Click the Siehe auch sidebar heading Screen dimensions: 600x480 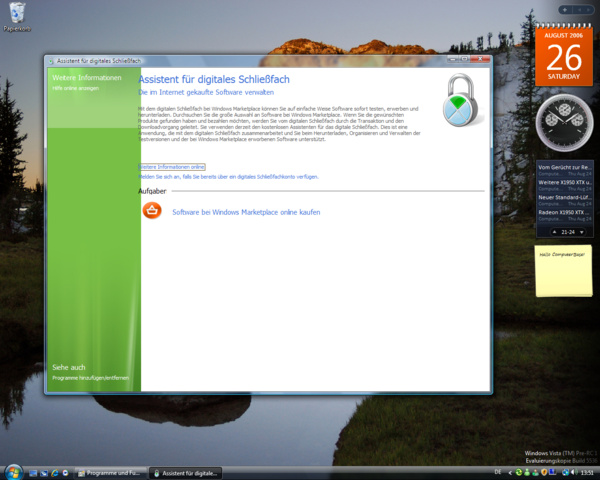tap(68, 367)
